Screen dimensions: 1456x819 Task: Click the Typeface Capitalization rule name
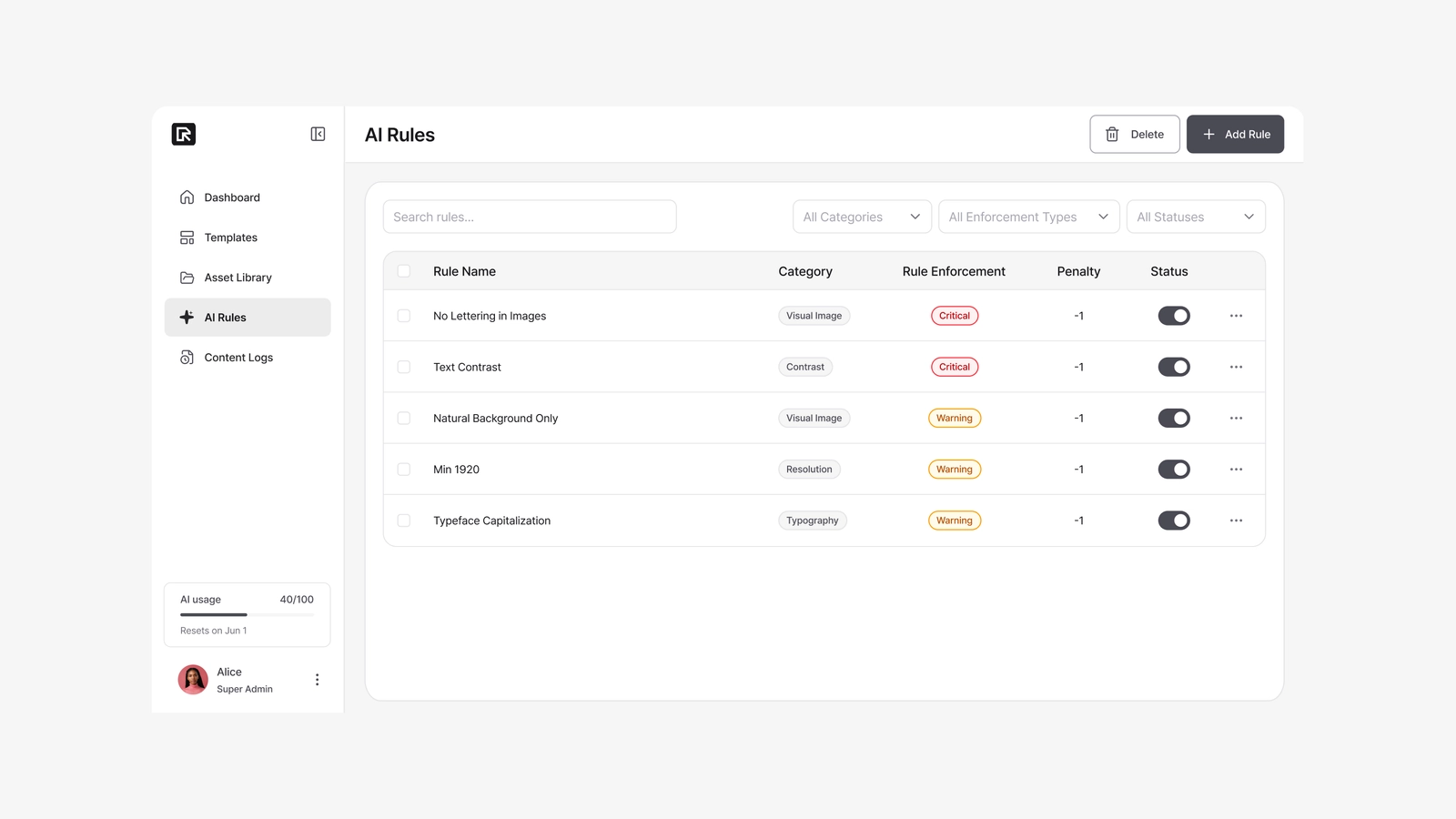(491, 521)
